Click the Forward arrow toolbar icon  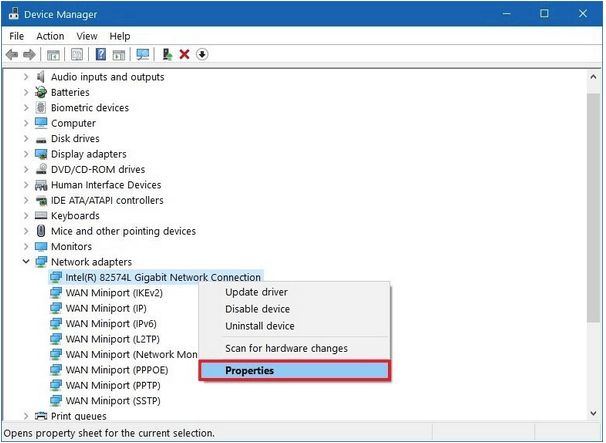[29, 55]
